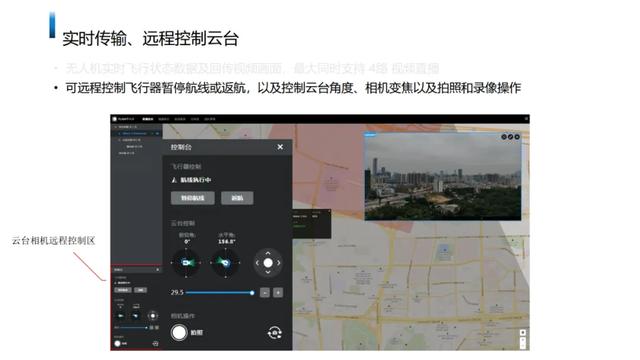Rotate gimbal left with d-pad left arrow
The width and height of the screenshot is (640, 360).
[x=257, y=263]
